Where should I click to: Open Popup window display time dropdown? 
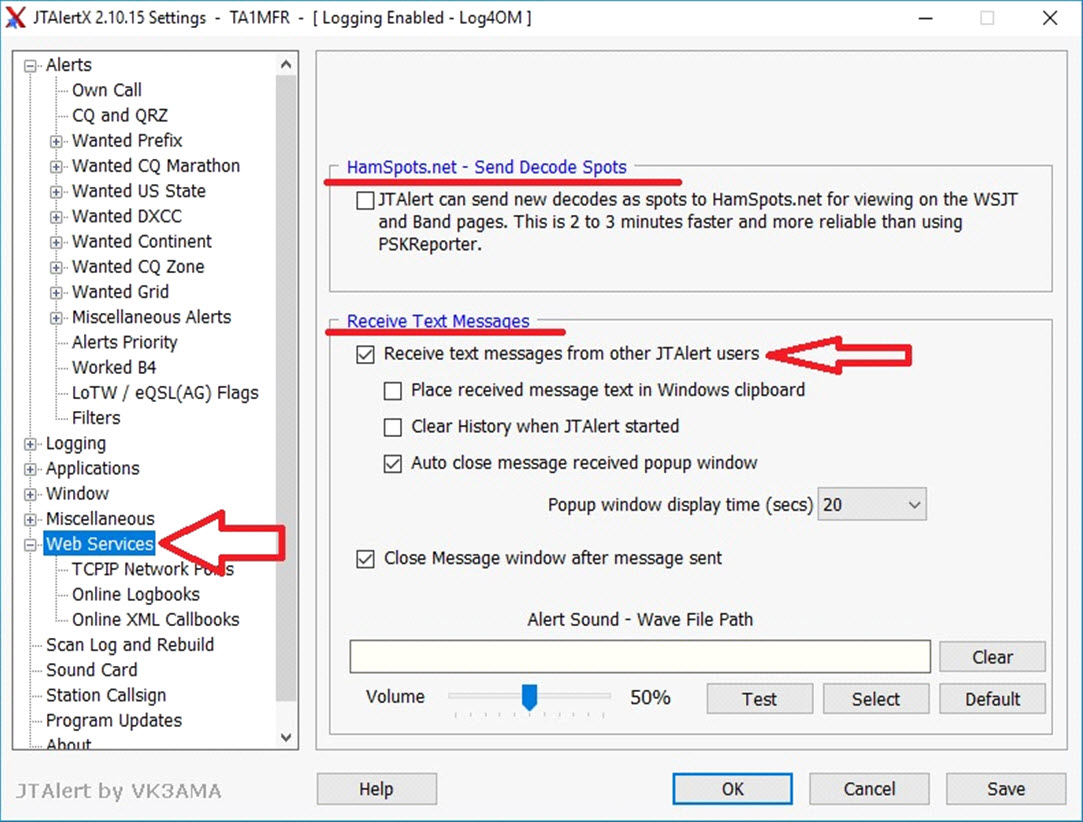point(872,505)
